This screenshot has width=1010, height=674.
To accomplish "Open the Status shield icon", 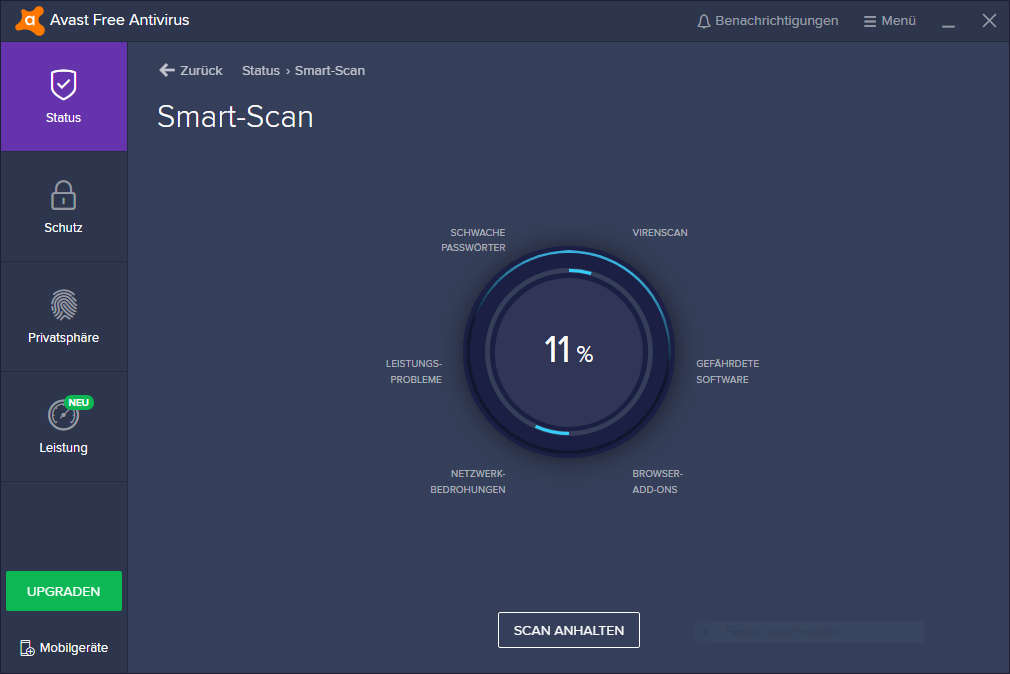I will [64, 85].
